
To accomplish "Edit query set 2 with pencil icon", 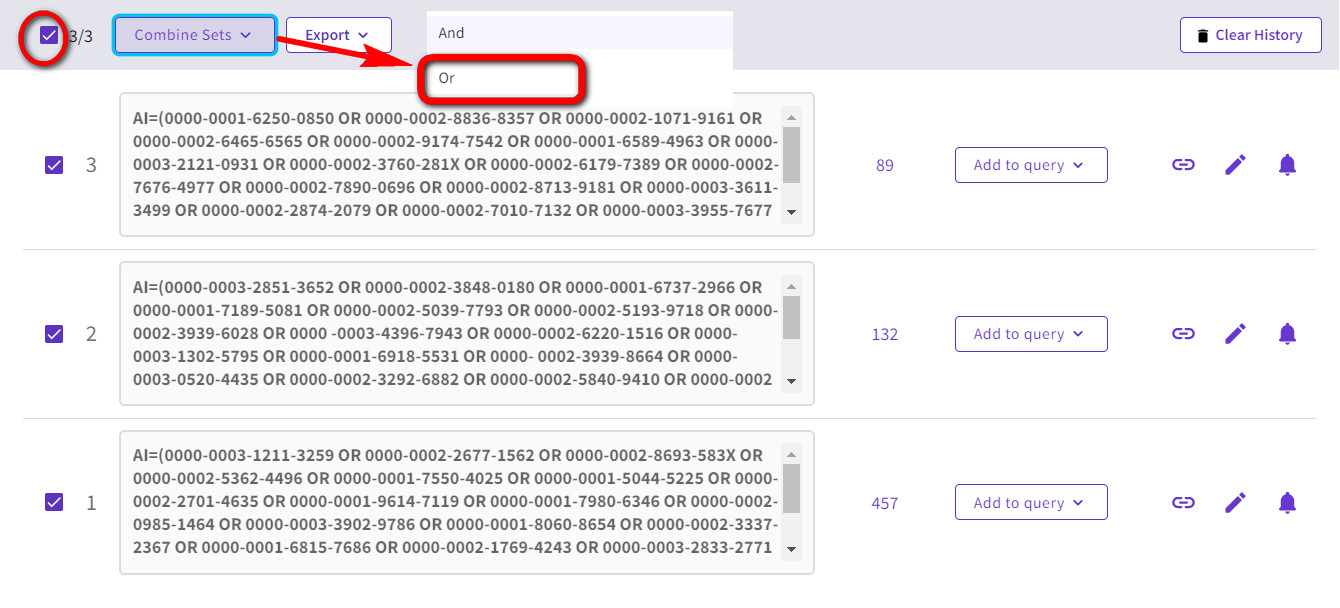I will click(1236, 334).
